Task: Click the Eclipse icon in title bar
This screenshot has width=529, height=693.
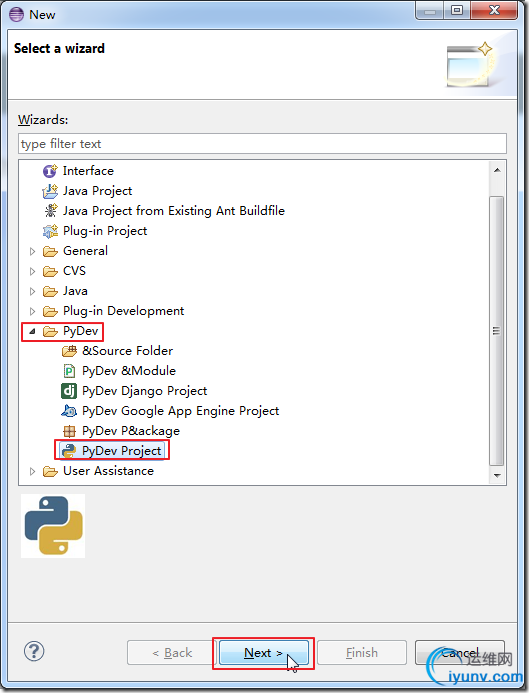Action: pyautogui.click(x=16, y=15)
